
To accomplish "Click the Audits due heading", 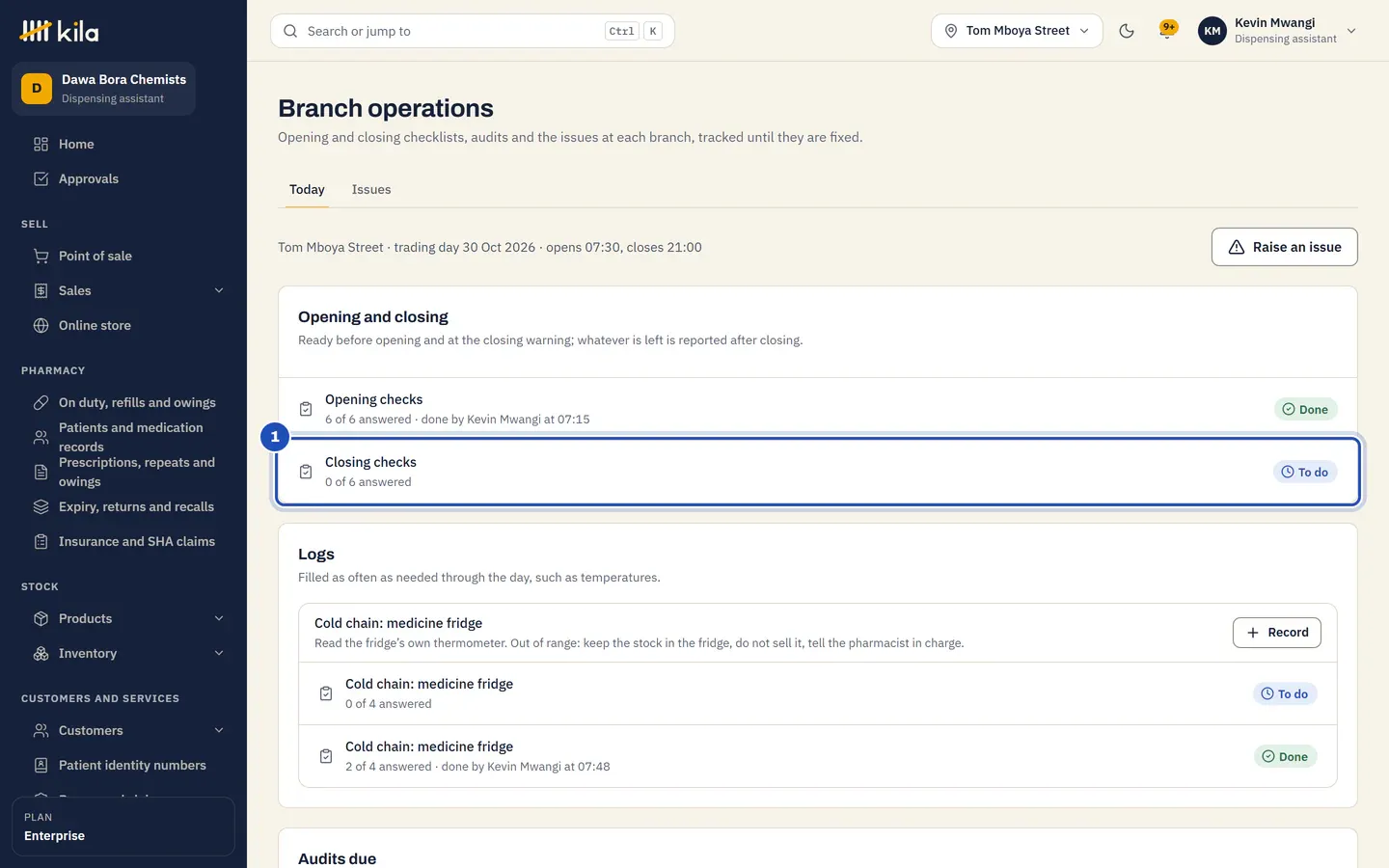I will [x=337, y=858].
